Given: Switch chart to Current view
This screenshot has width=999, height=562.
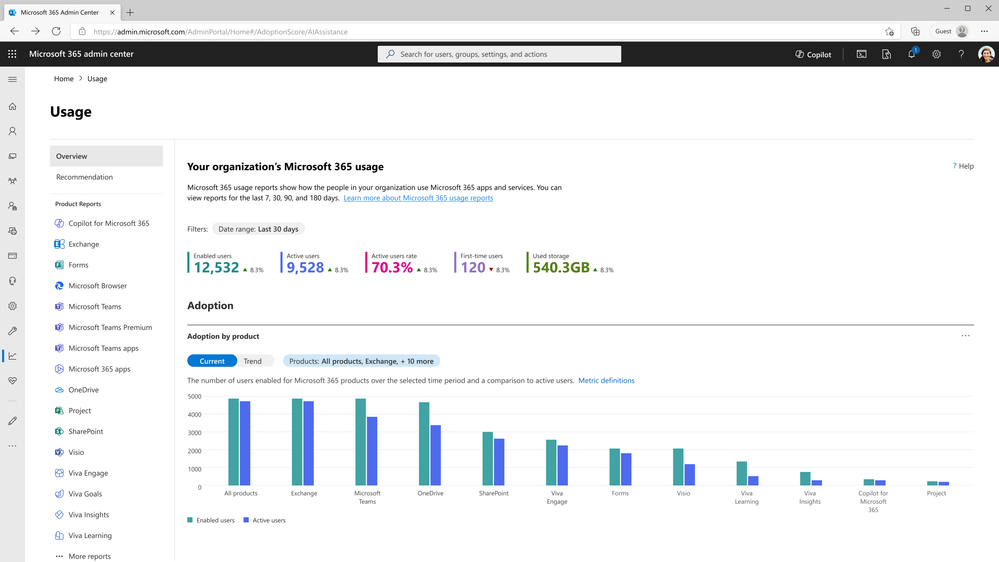Looking at the screenshot, I should (212, 361).
